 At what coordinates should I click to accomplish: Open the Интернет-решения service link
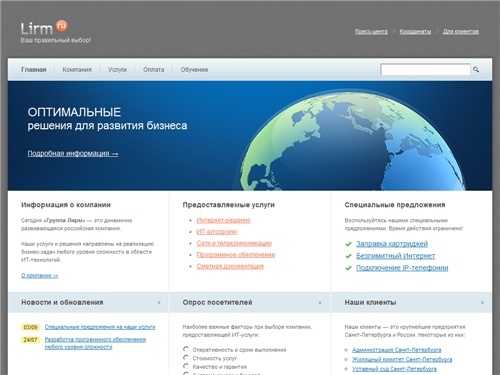pyautogui.click(x=223, y=220)
